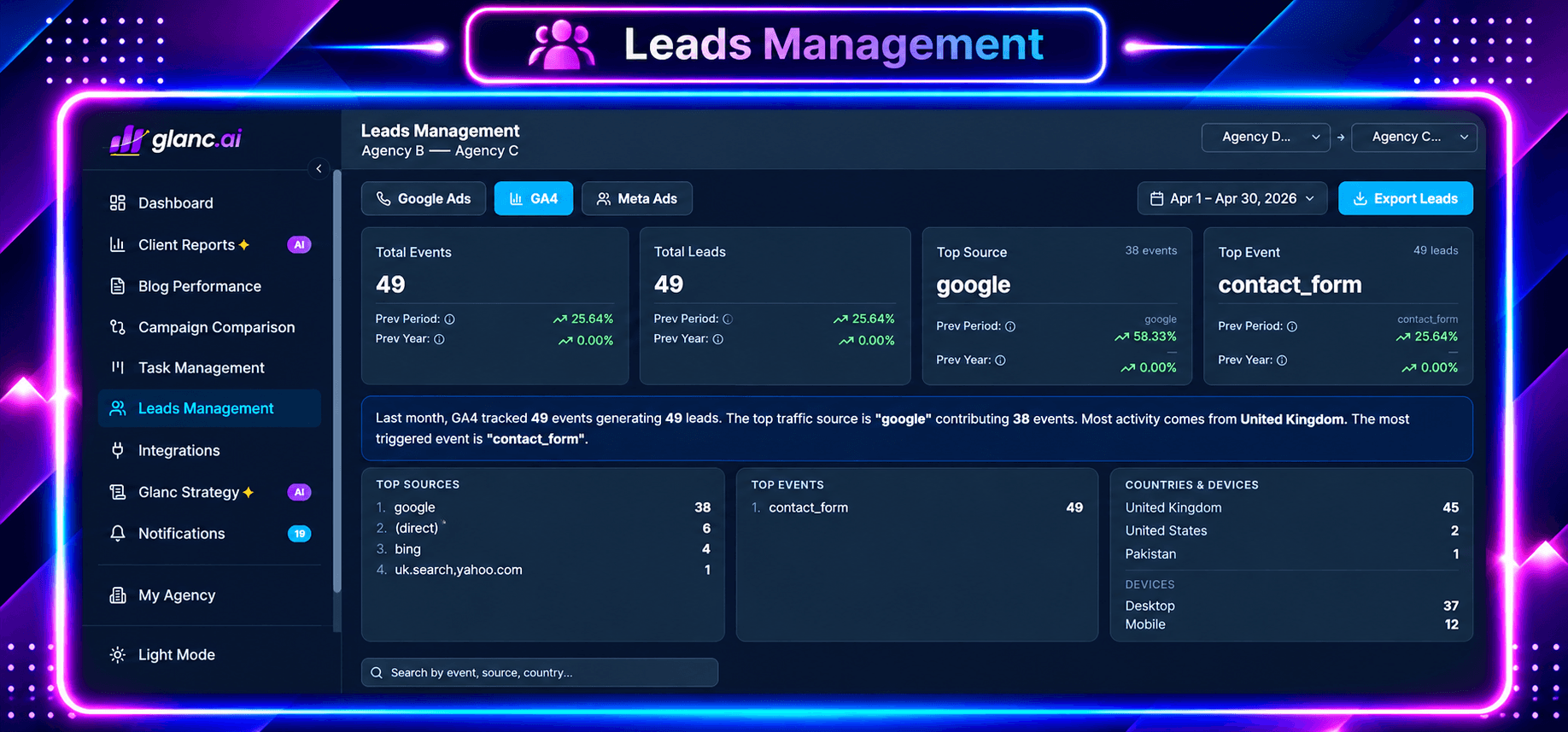Click the My Agency building icon
Screen dimensions: 1568x732
[118, 595]
